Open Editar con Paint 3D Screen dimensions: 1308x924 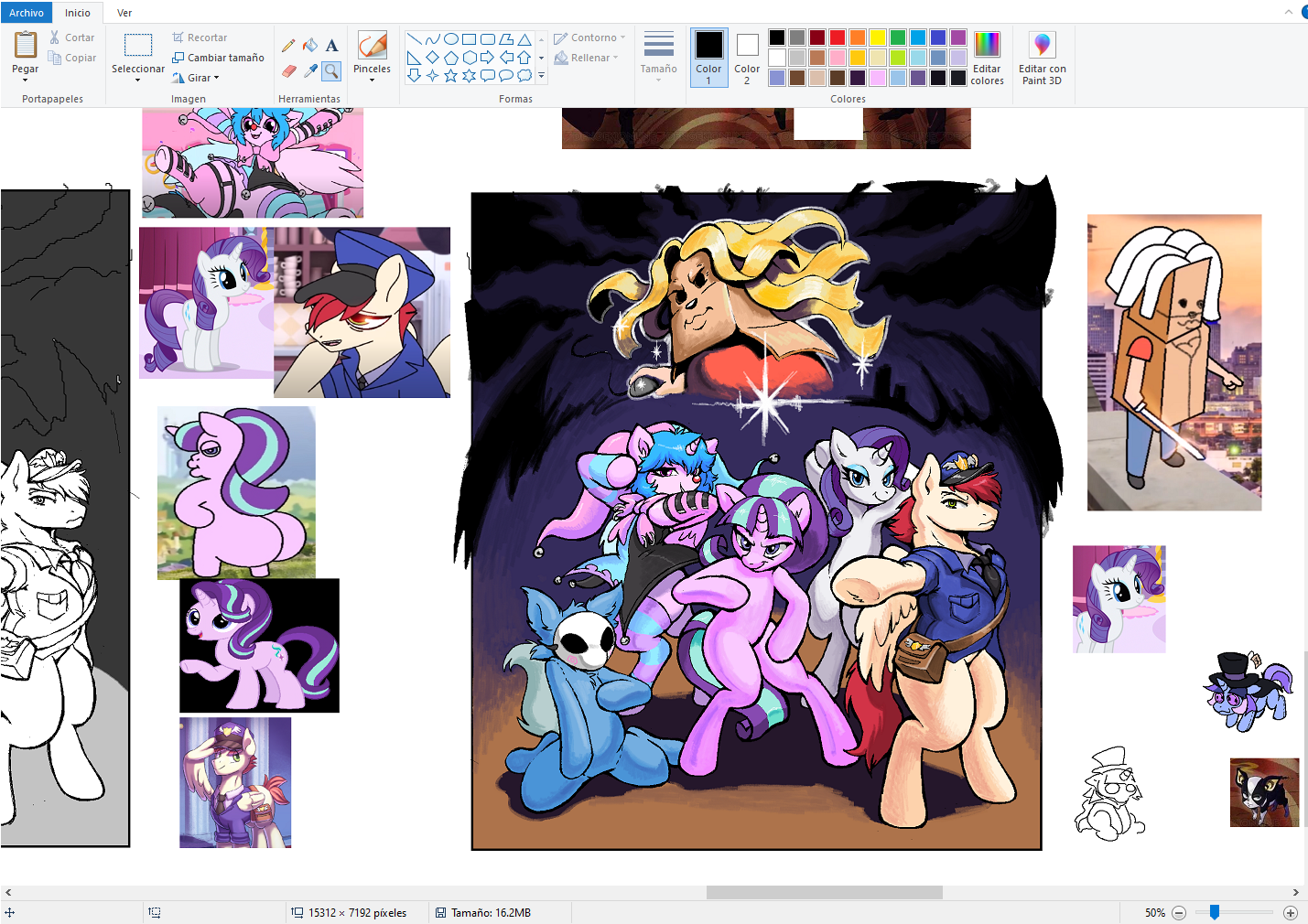click(x=1042, y=59)
